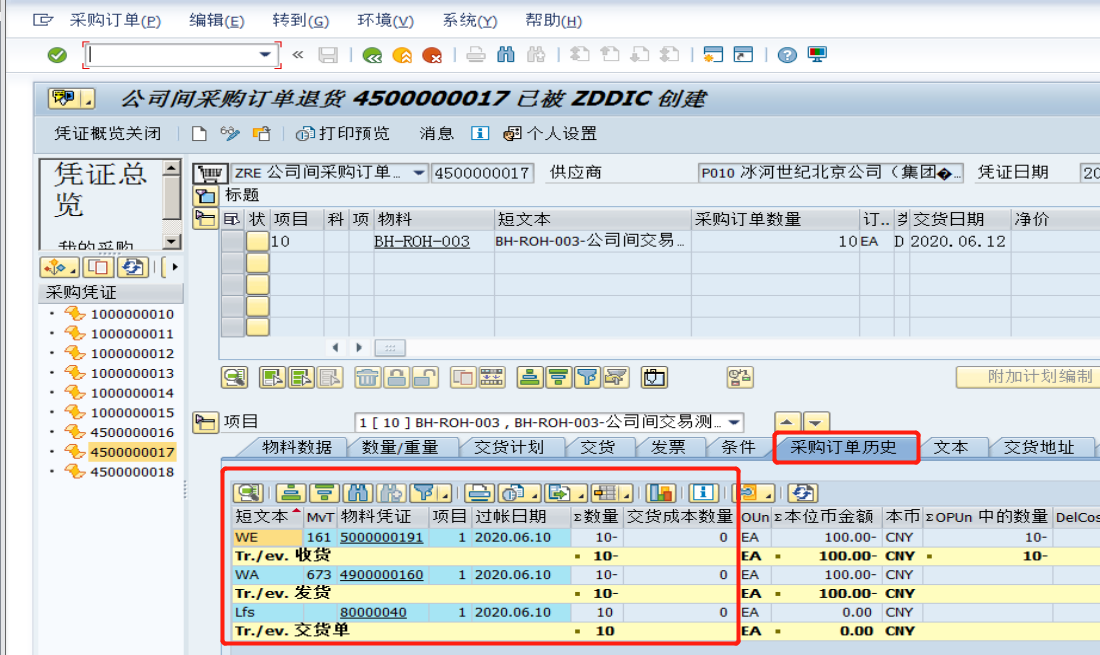Click the Create New Session icon

pyautogui.click(x=713, y=55)
